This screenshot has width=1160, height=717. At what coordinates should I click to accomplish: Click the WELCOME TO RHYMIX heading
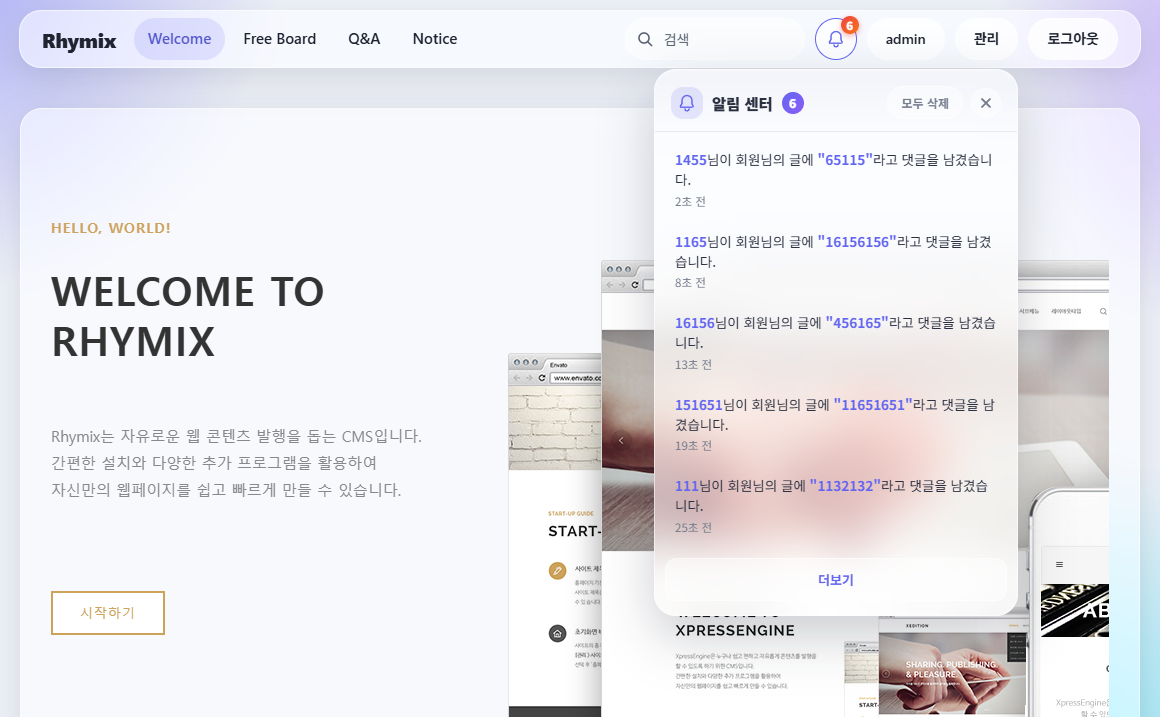pyautogui.click(x=188, y=317)
